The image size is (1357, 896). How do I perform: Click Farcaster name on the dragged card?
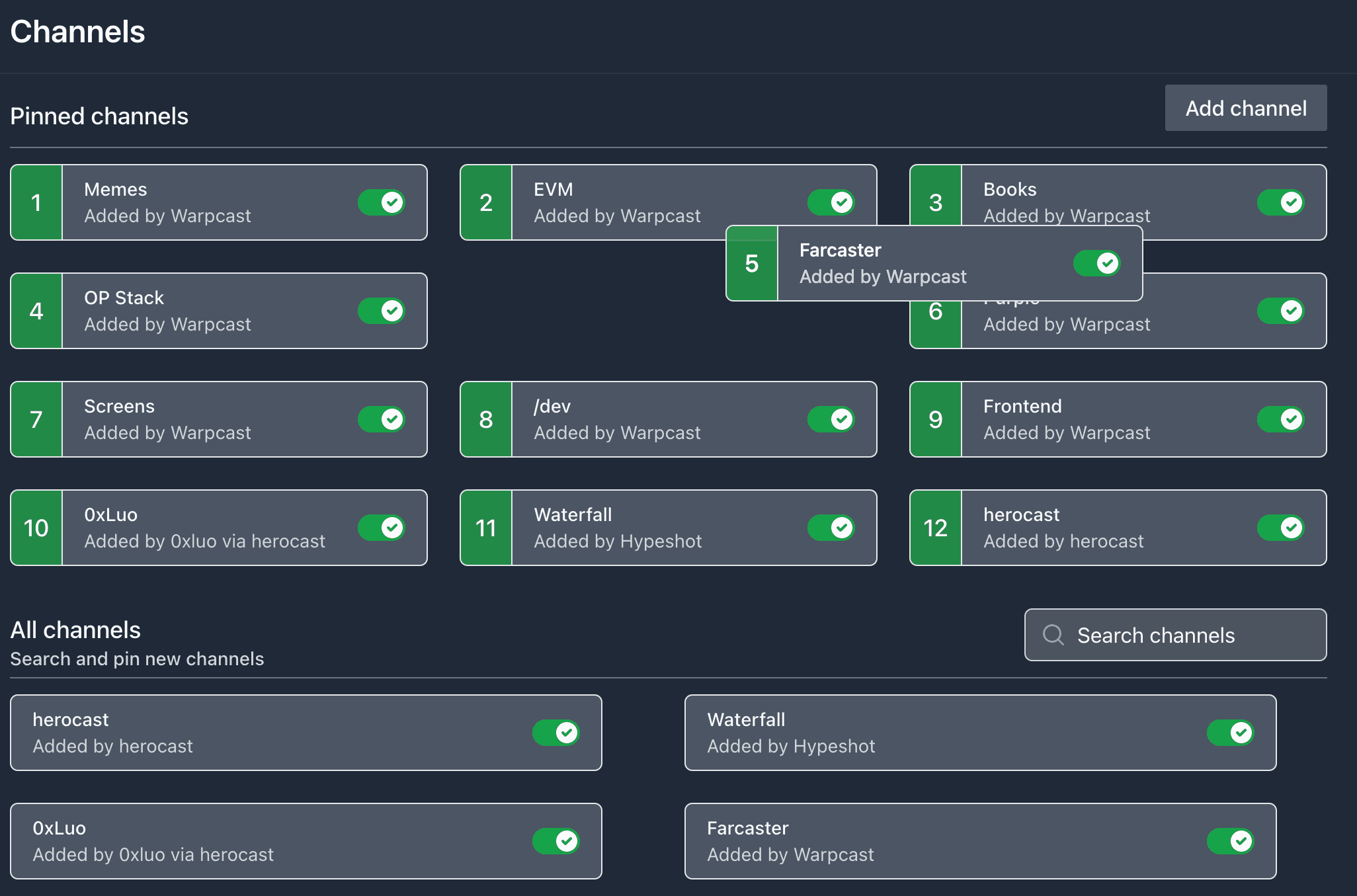click(841, 250)
